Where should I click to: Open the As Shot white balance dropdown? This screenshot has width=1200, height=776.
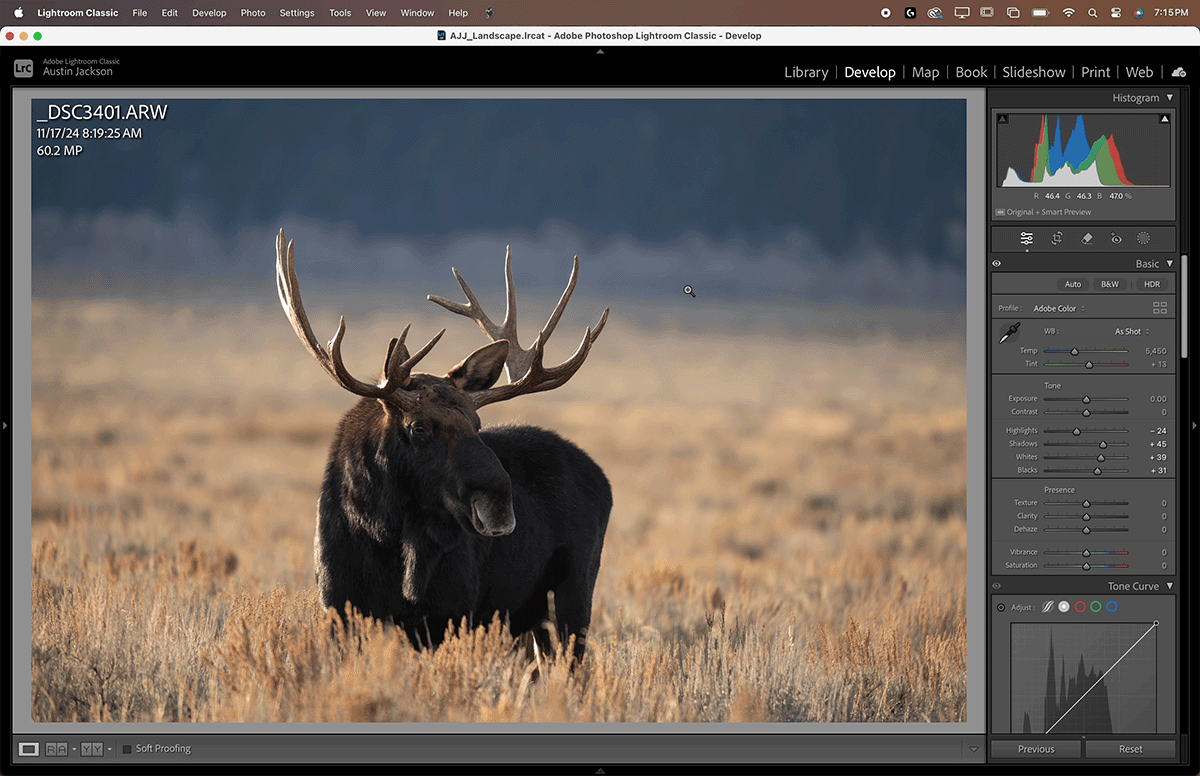tap(1132, 331)
